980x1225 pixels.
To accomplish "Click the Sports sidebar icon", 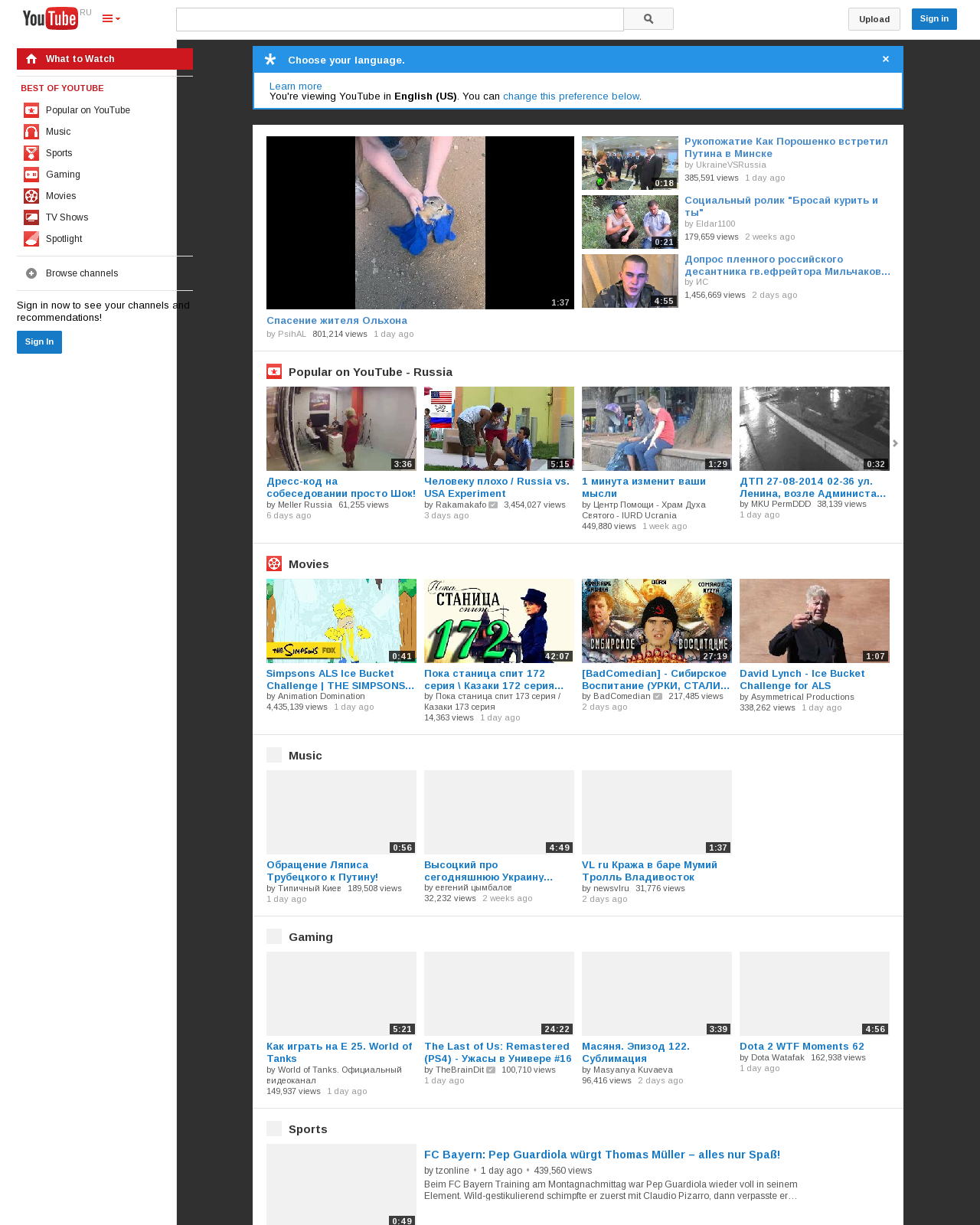I will point(31,153).
